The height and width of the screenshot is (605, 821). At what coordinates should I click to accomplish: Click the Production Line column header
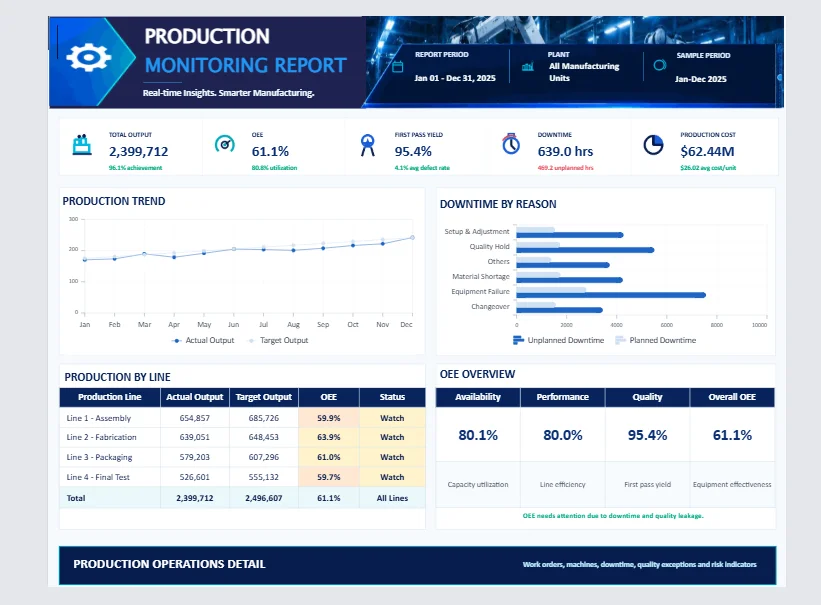point(109,397)
